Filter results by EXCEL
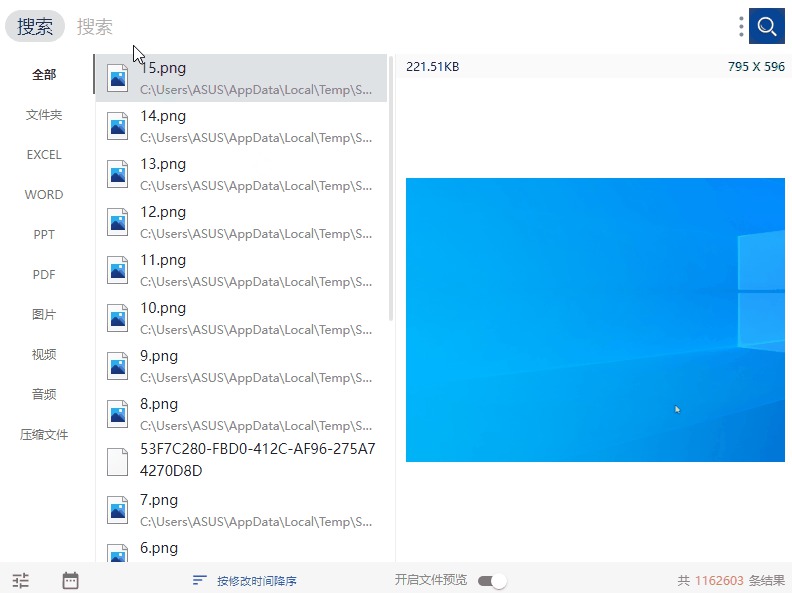Screen dimensions: 792x593 point(44,155)
